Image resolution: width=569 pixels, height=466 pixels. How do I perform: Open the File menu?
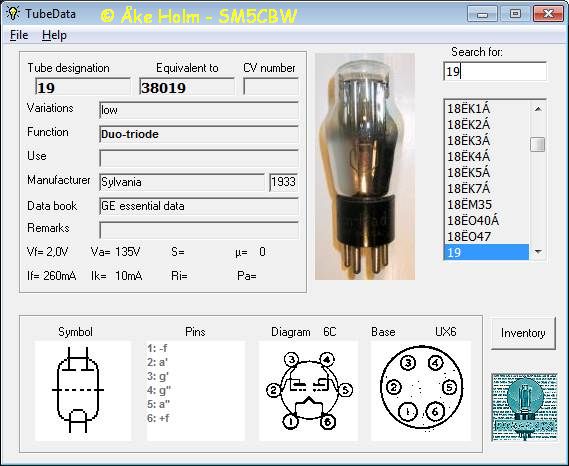click(x=19, y=35)
